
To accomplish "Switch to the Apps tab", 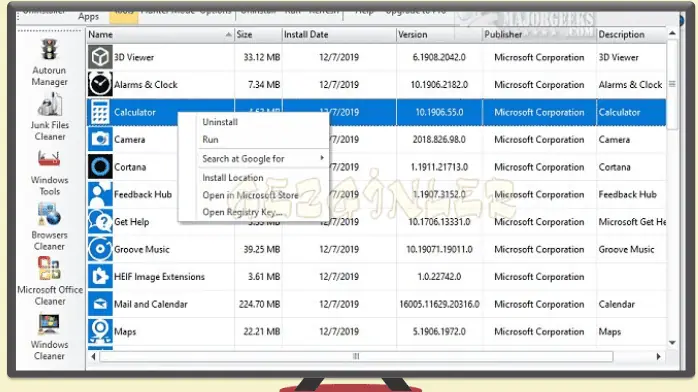I will tap(88, 16).
